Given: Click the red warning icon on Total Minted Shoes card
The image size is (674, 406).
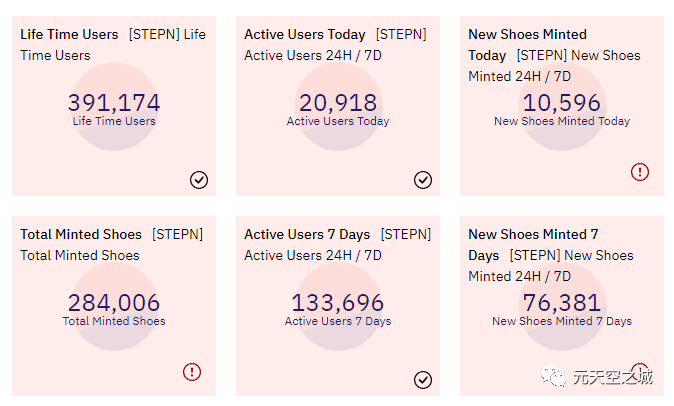Looking at the screenshot, I should pos(192,372).
